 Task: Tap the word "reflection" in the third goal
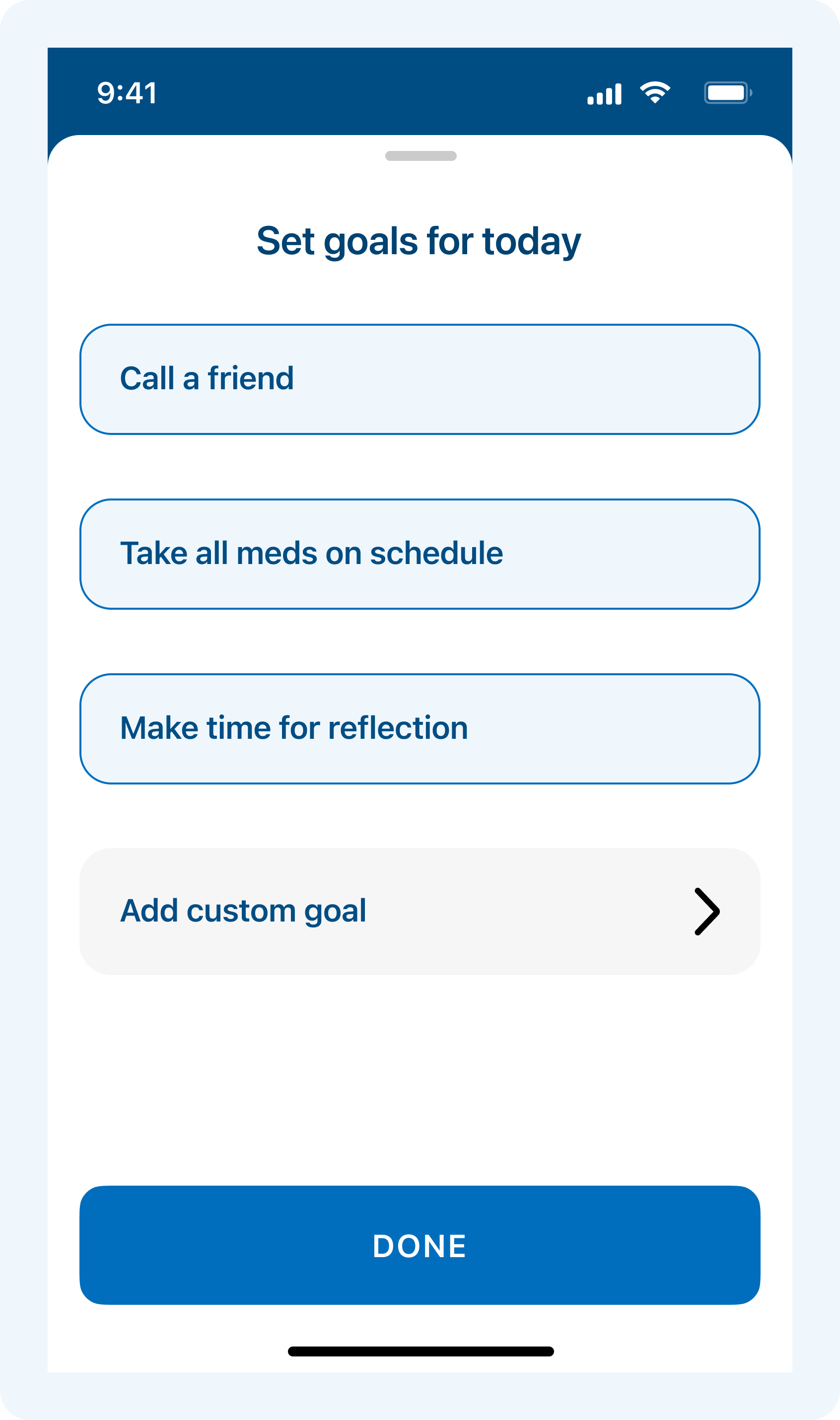click(398, 728)
